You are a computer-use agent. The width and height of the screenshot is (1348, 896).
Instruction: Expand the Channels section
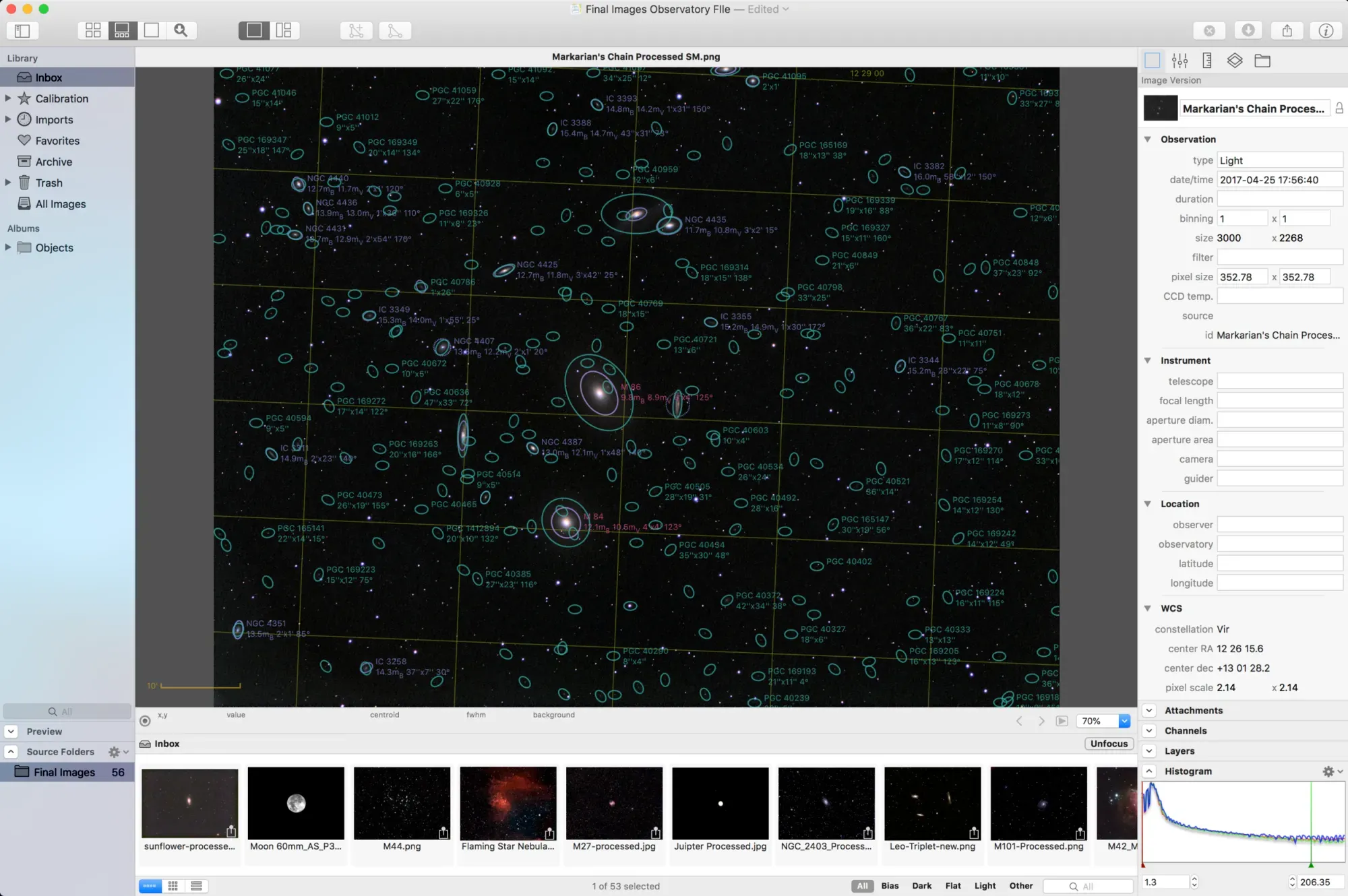click(x=1150, y=730)
